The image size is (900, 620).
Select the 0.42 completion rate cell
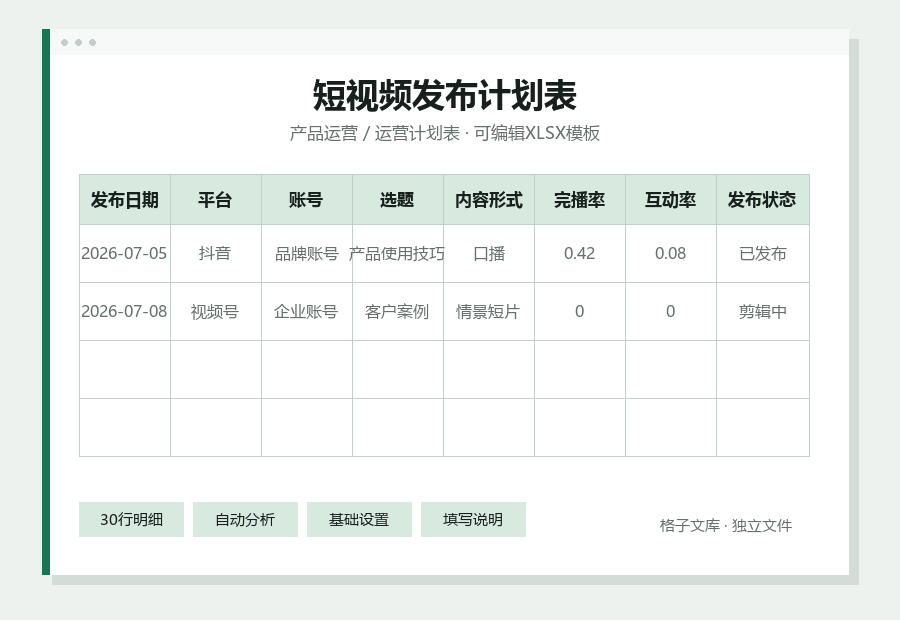580,253
